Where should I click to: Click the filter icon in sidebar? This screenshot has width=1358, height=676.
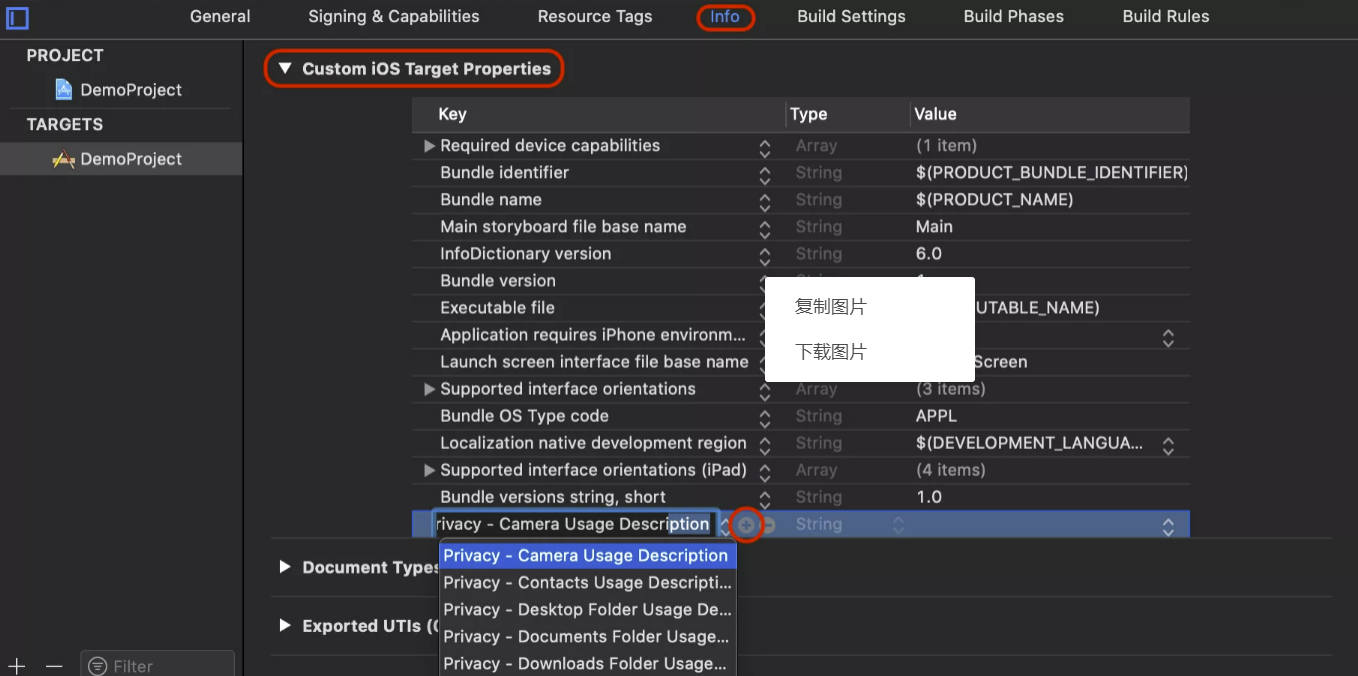click(x=97, y=666)
